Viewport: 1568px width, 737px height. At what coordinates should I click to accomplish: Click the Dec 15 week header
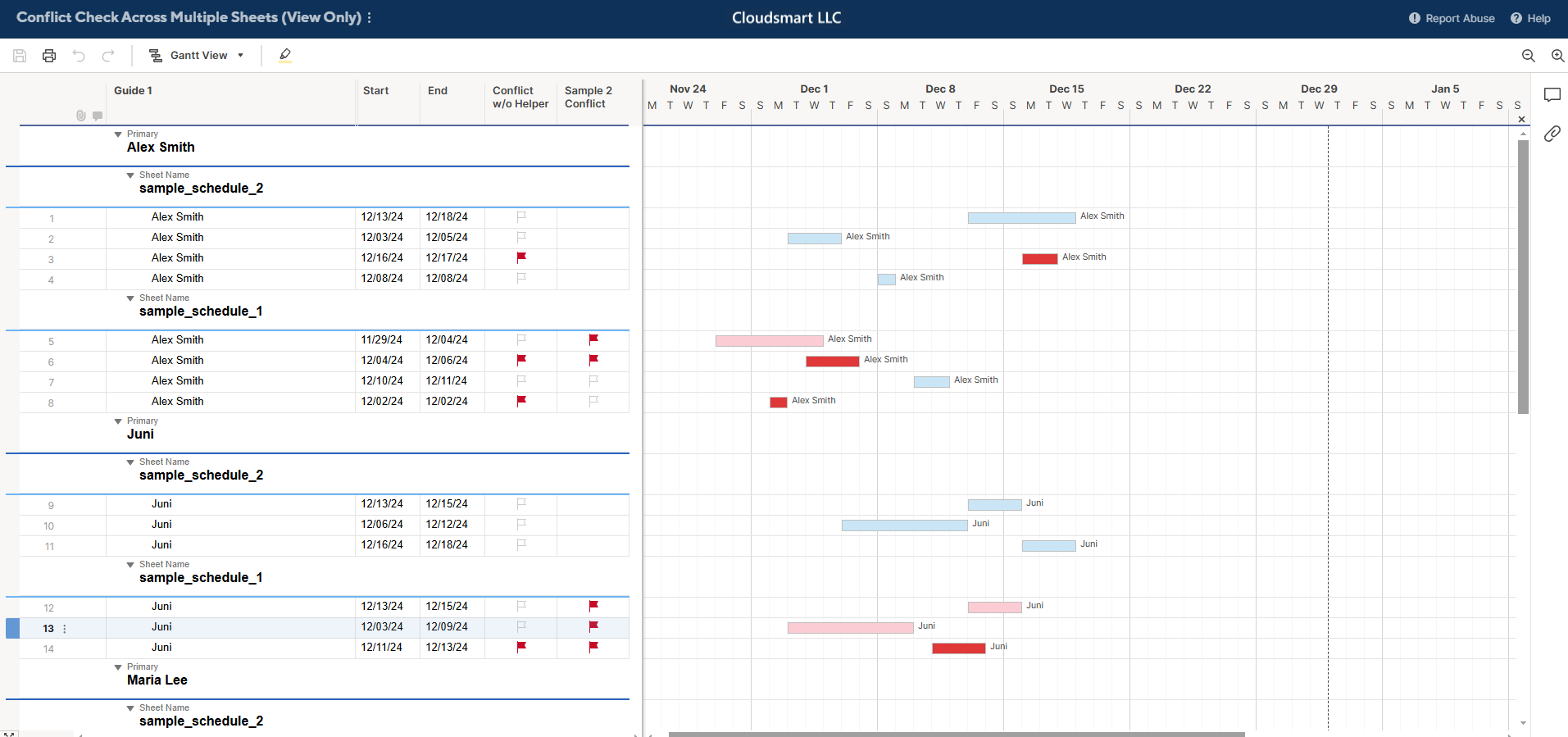[x=1066, y=89]
